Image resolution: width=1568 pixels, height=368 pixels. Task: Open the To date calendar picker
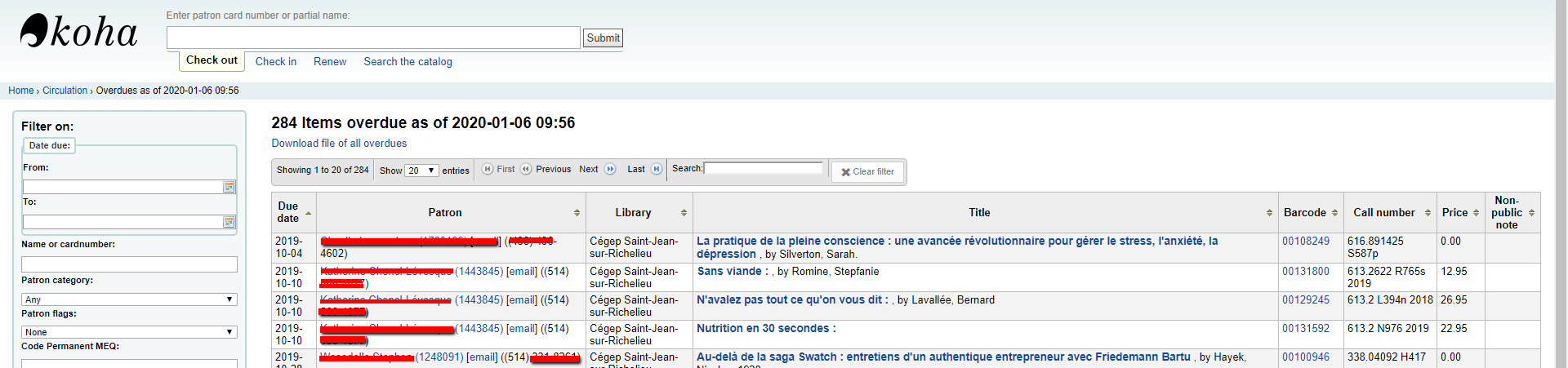229,223
